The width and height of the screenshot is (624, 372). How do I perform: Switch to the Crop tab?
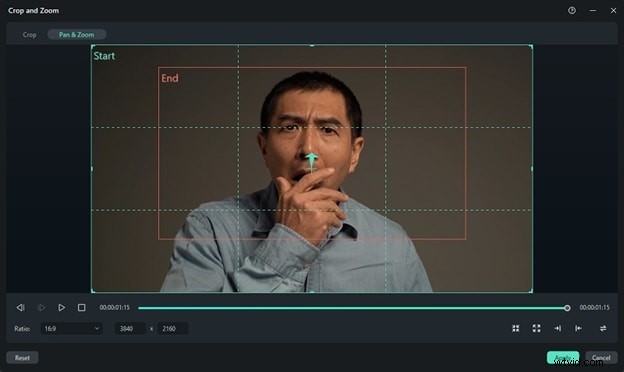[x=29, y=35]
